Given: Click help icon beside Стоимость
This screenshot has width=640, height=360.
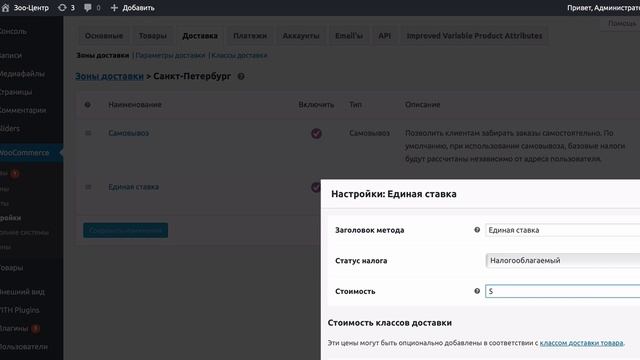Looking at the screenshot, I should coord(477,291).
